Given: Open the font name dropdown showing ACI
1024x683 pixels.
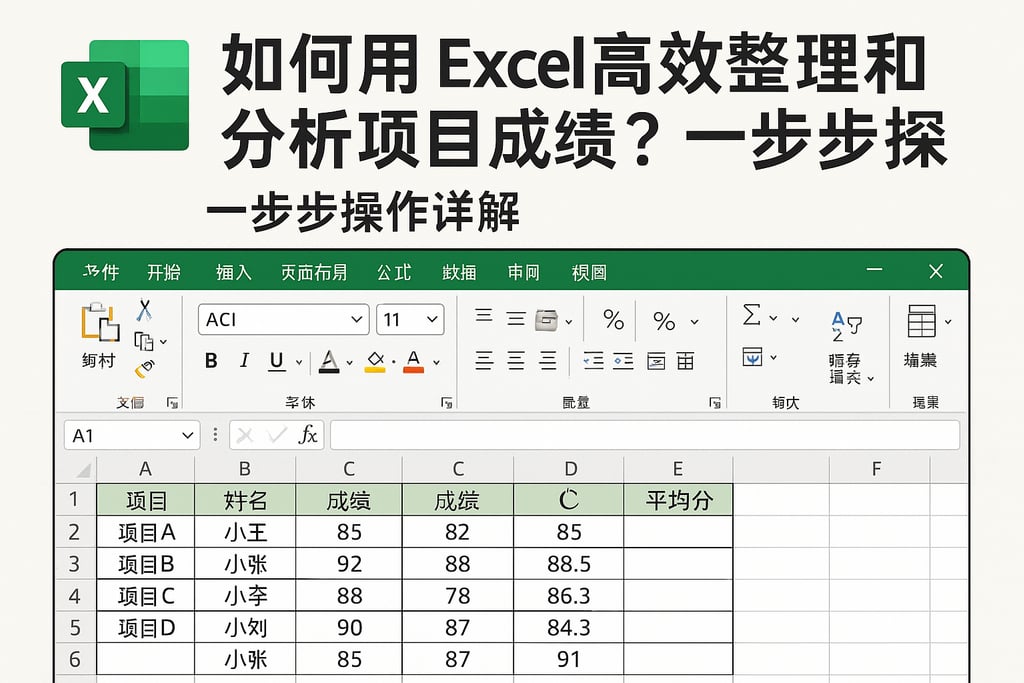Looking at the screenshot, I should (x=281, y=319).
